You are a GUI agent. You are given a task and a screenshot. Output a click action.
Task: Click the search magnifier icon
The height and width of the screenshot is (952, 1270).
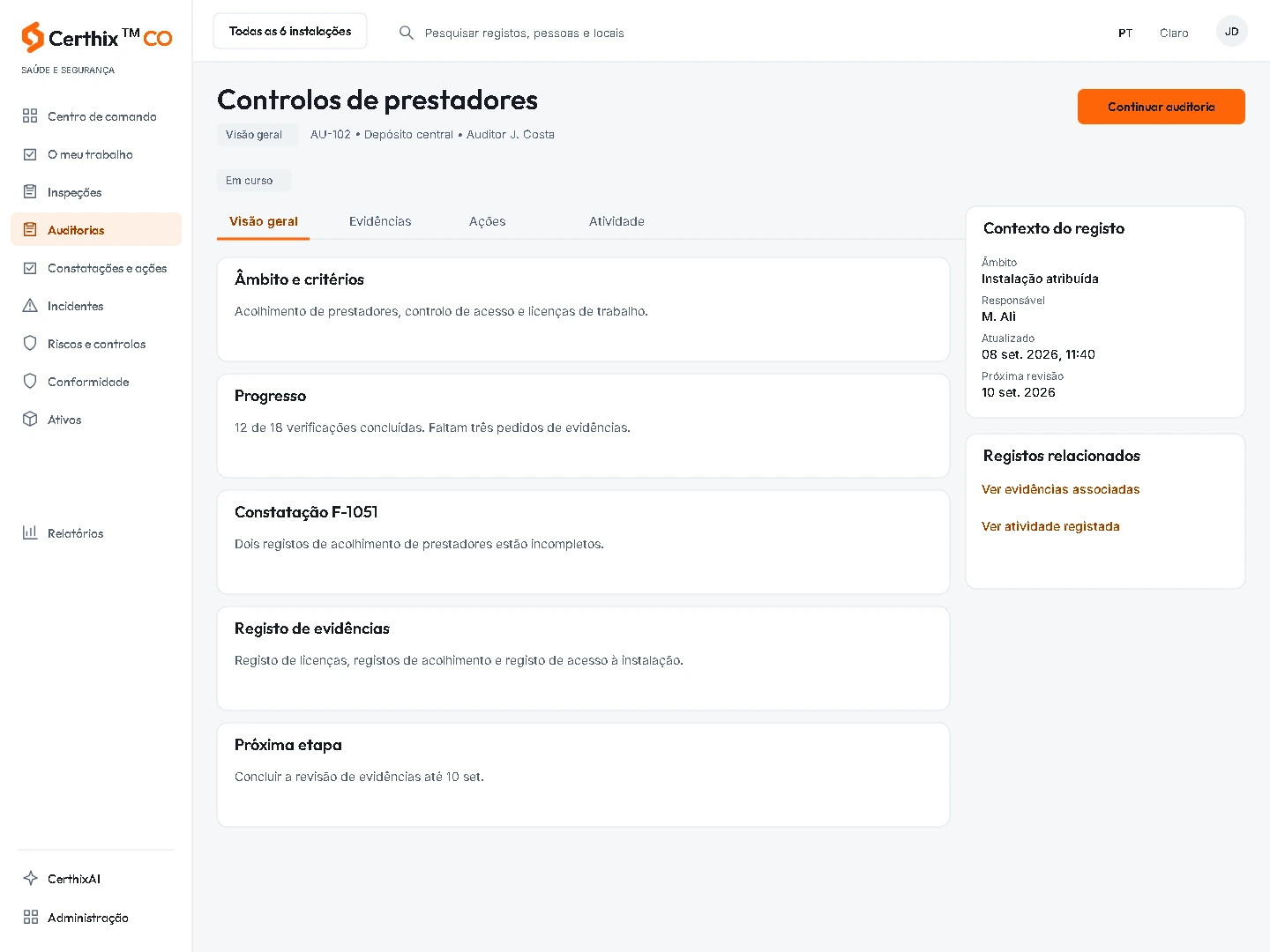coord(407,33)
